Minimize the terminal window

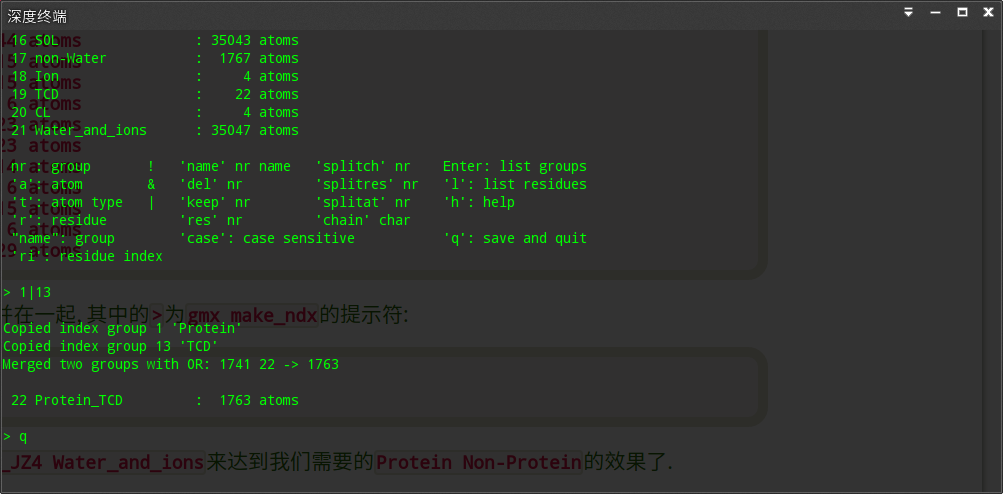(x=935, y=13)
